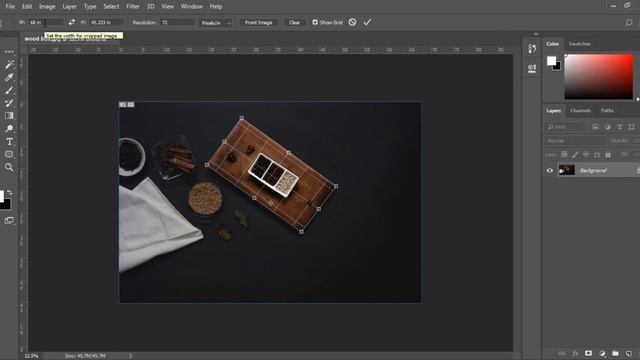Swap foreground and background colors in toolbar
The width and height of the screenshot is (640, 360).
click(x=9, y=192)
